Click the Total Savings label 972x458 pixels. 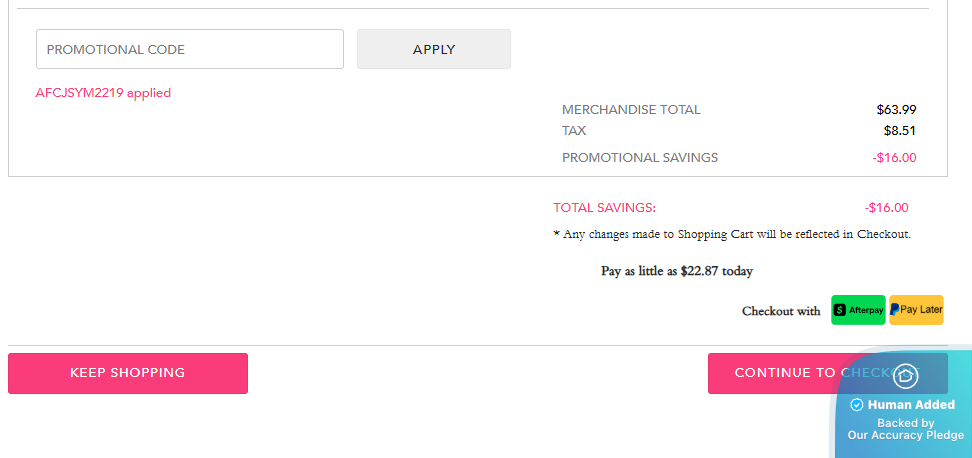[604, 208]
